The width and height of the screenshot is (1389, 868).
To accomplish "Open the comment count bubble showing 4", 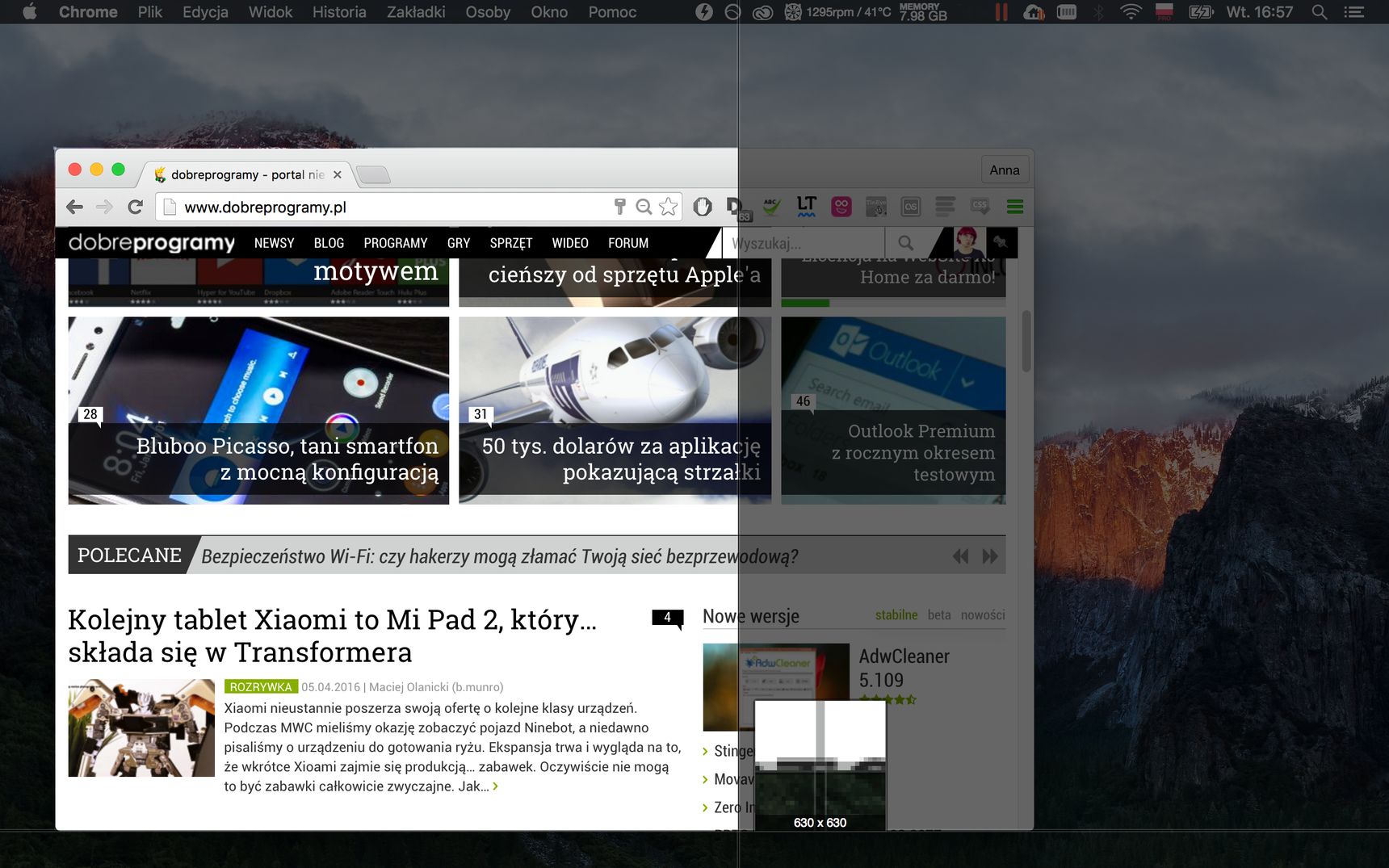I will (x=667, y=619).
